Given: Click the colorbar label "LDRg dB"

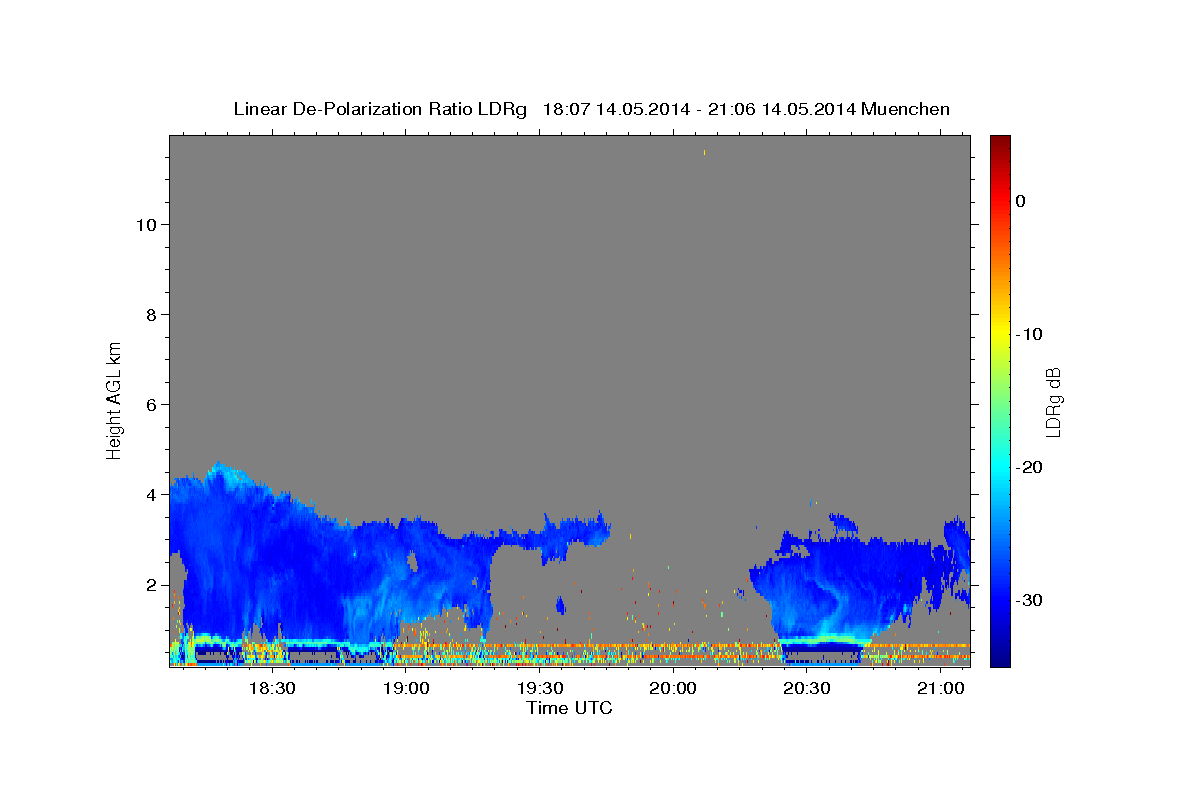Looking at the screenshot, I should [x=1053, y=401].
